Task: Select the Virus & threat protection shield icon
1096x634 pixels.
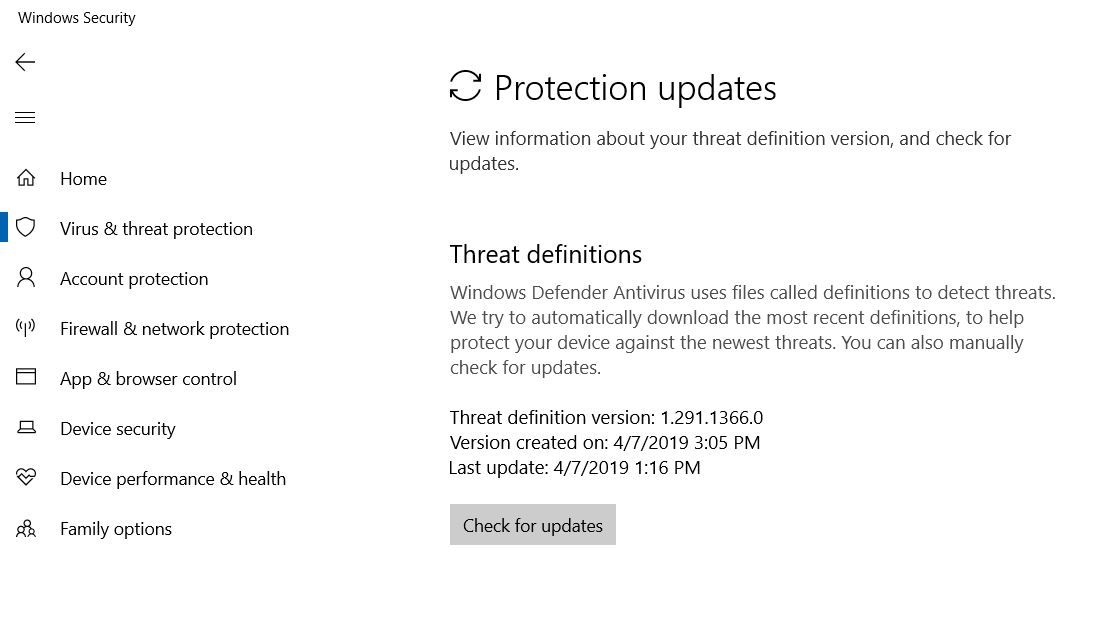Action: pyautogui.click(x=26, y=228)
